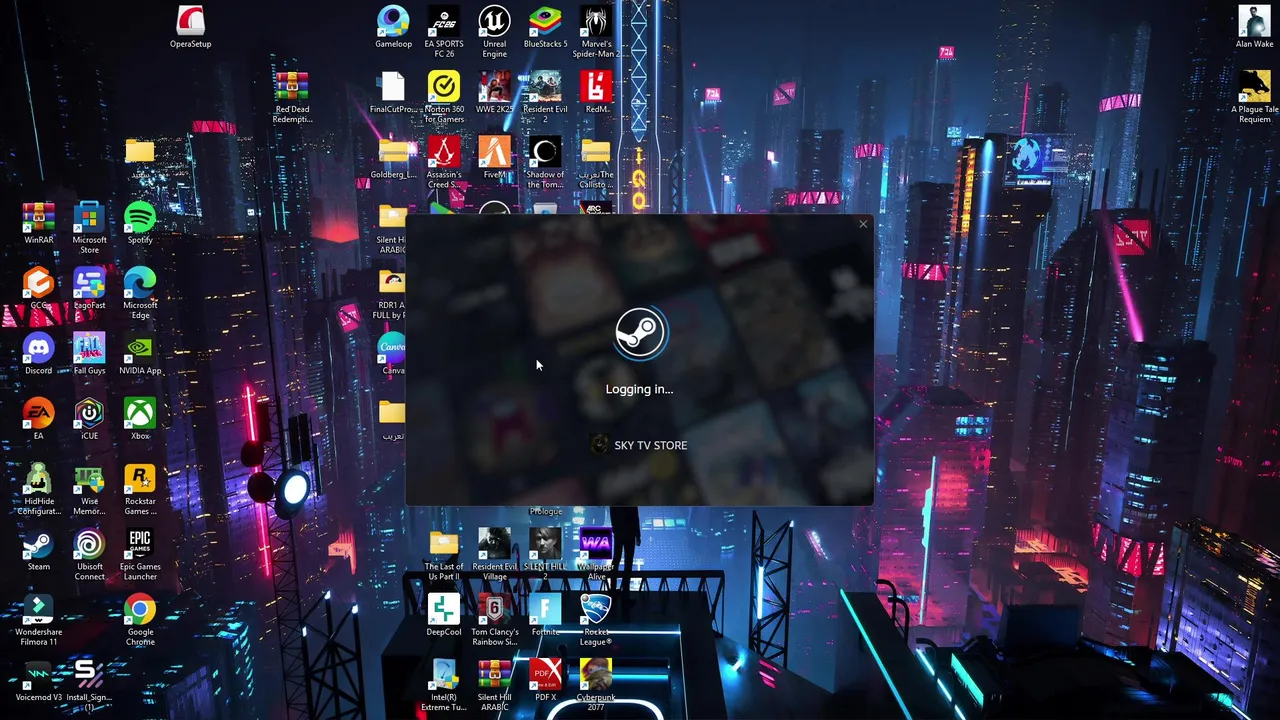Image resolution: width=1280 pixels, height=720 pixels.
Task: Open the NVIDIA App shortcut
Action: pyautogui.click(x=140, y=353)
